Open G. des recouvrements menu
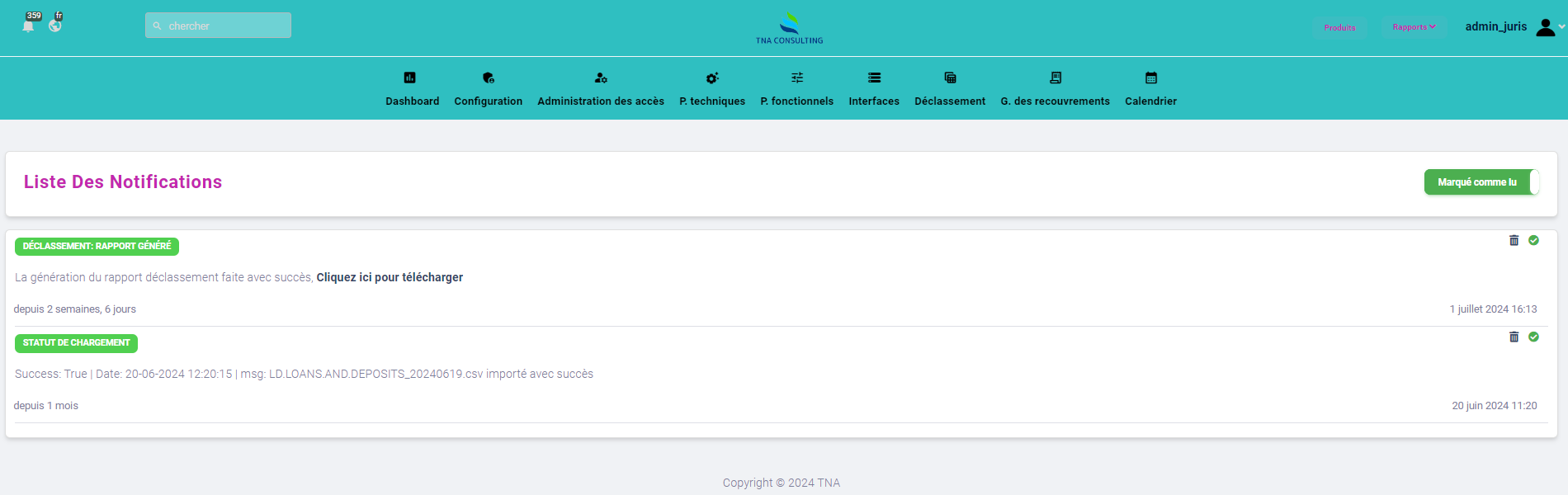 coord(1055,101)
